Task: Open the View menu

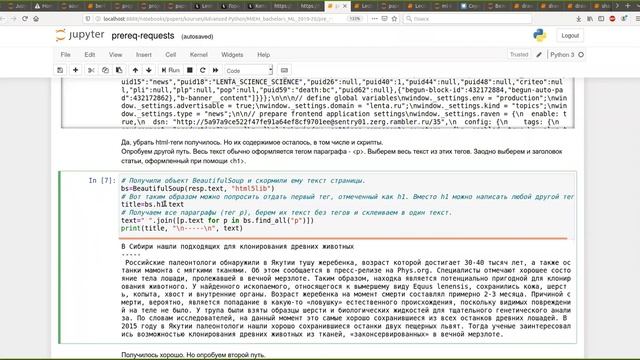Action: 115,55
